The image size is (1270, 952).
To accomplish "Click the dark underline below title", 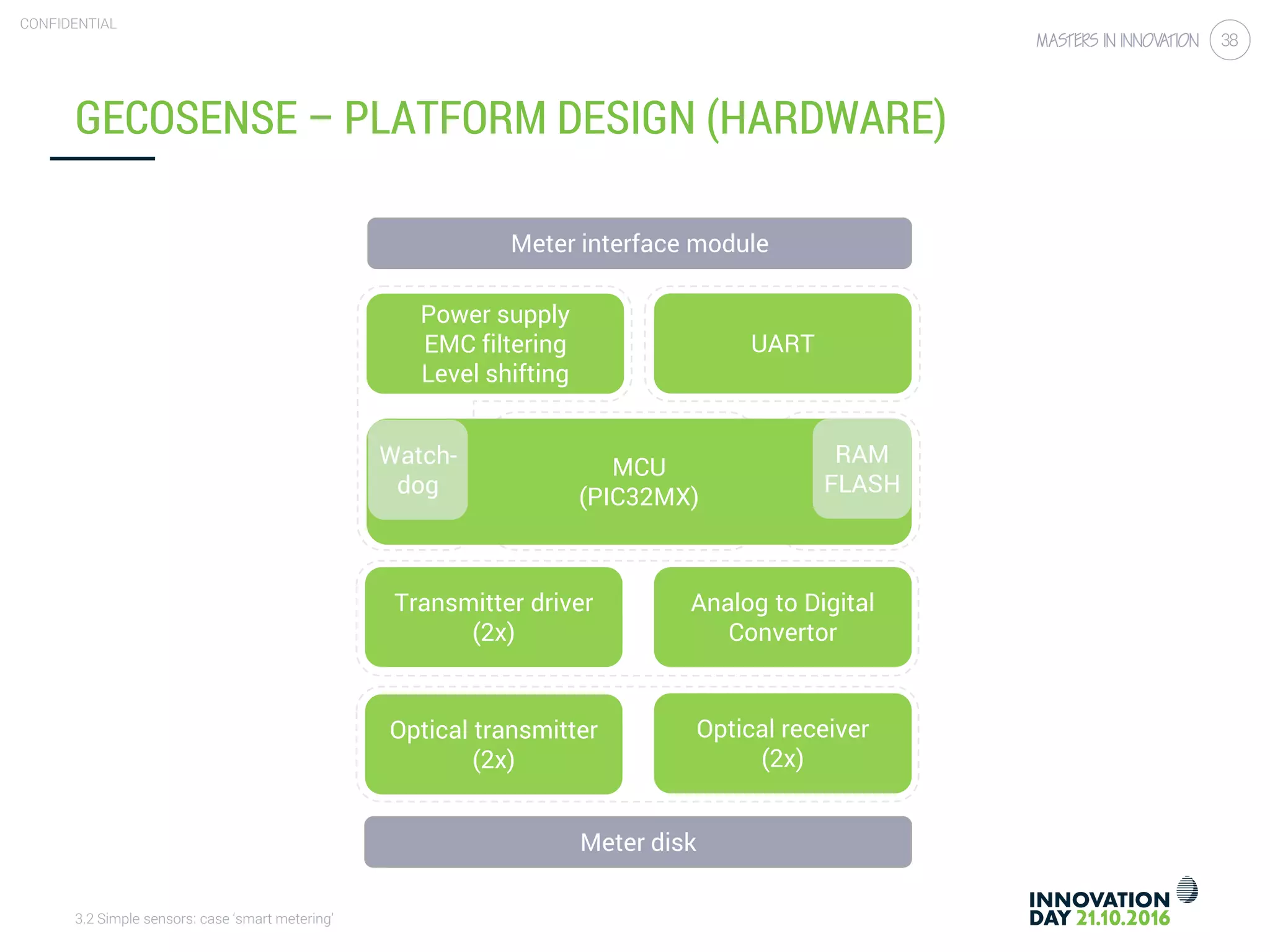I will point(102,159).
